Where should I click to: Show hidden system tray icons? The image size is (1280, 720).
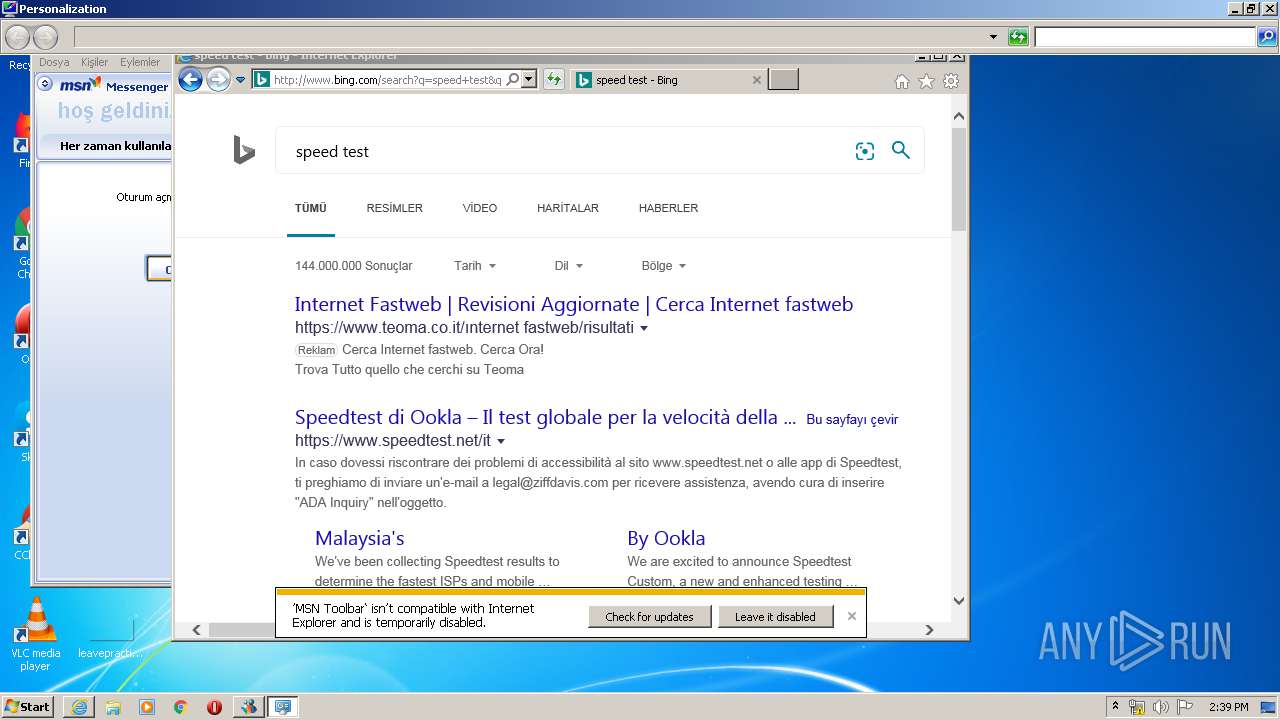coord(1115,707)
